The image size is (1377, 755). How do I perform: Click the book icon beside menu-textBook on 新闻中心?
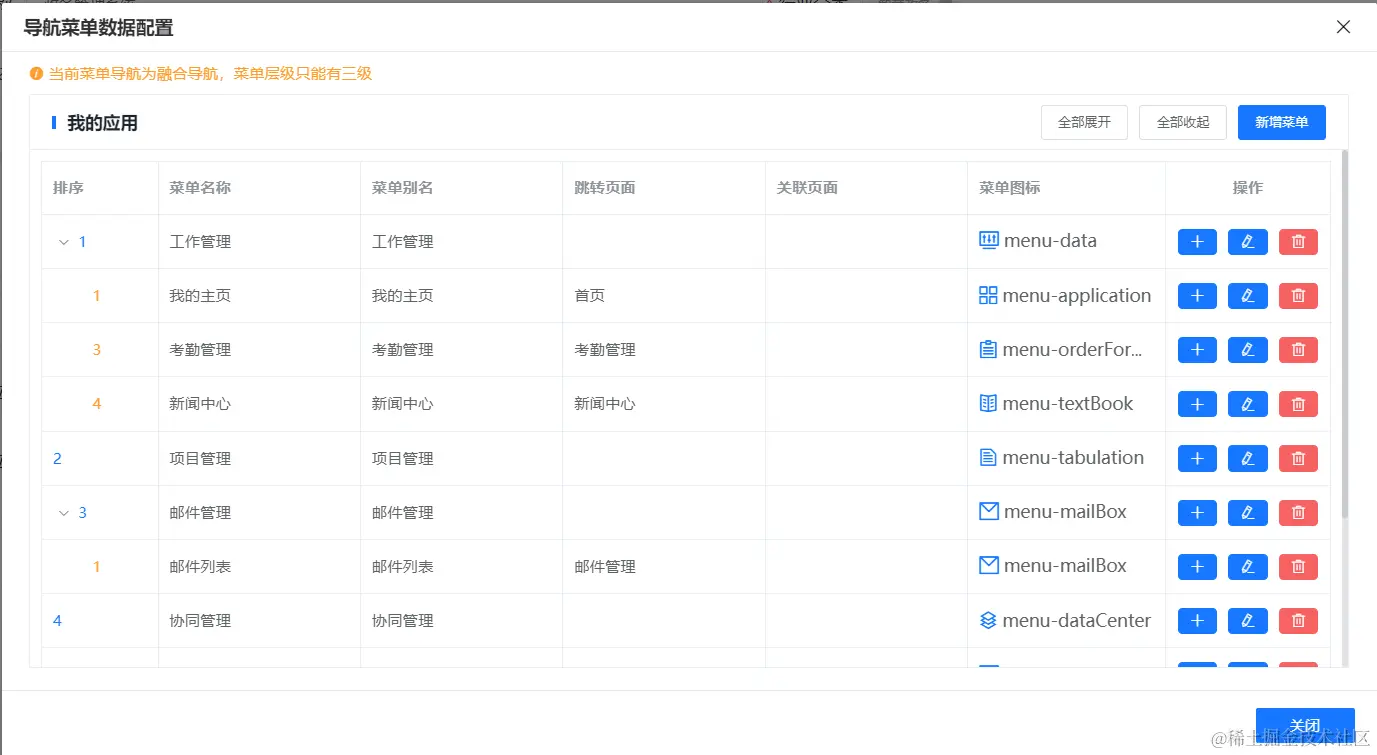tap(988, 403)
